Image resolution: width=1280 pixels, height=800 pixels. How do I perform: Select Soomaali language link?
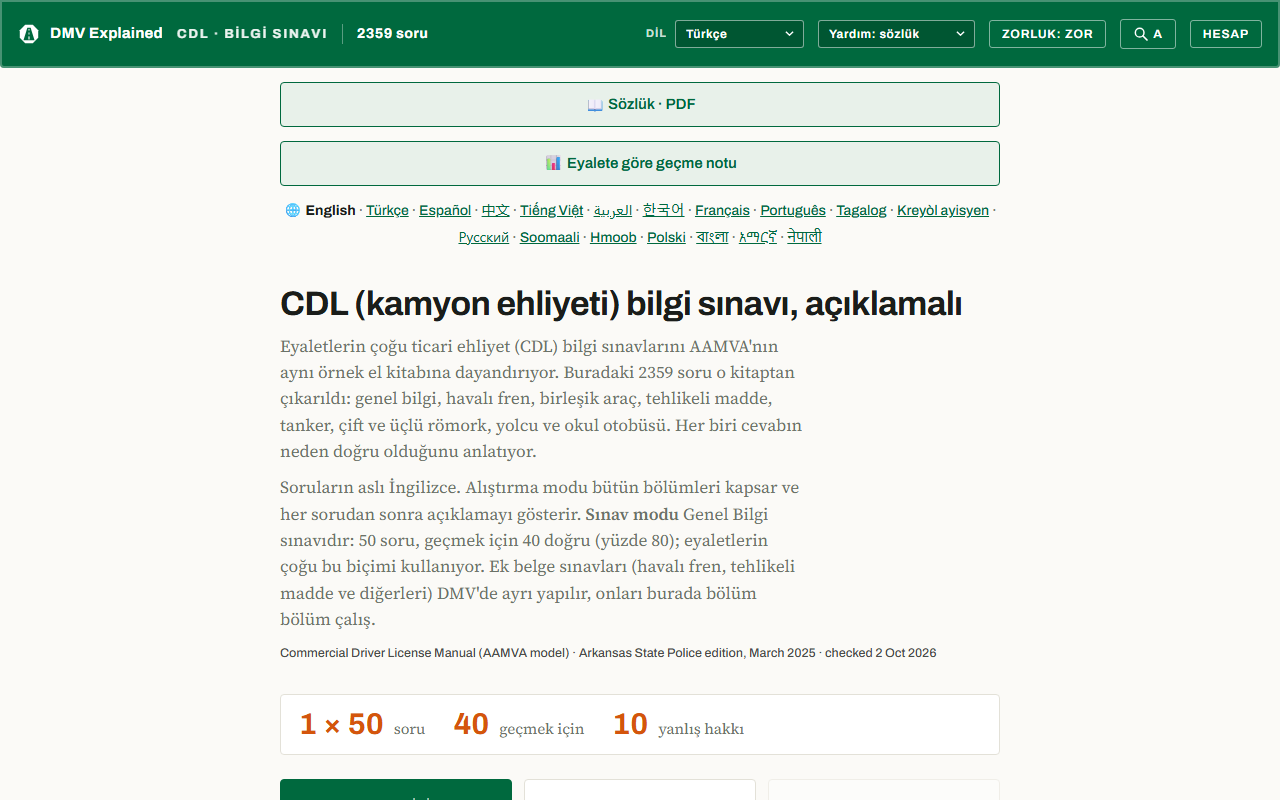coord(550,238)
